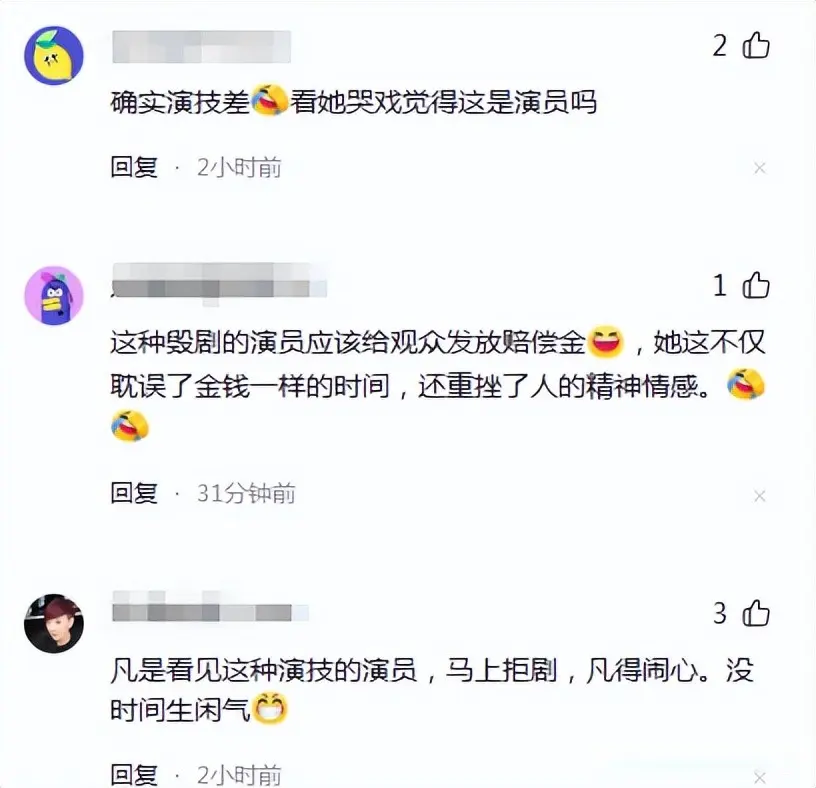Dismiss the comment posted 31分钟前
816x788 pixels.
tap(759, 496)
